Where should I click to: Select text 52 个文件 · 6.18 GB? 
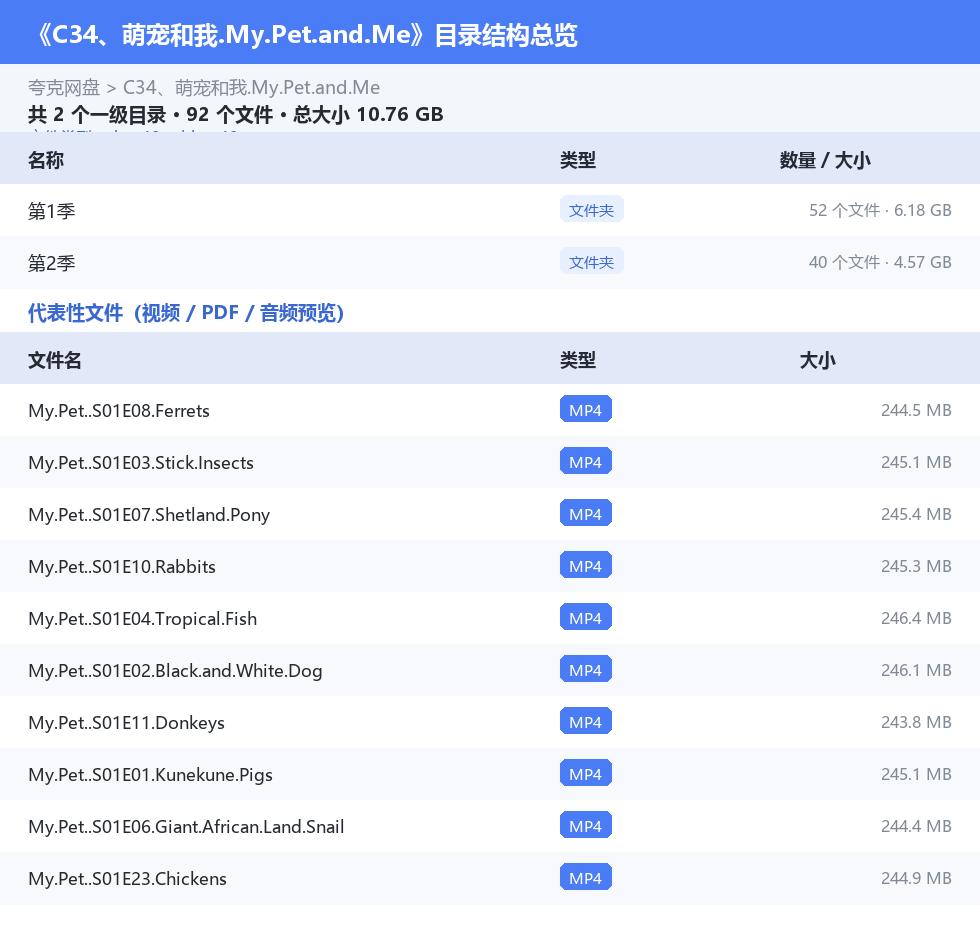[880, 211]
